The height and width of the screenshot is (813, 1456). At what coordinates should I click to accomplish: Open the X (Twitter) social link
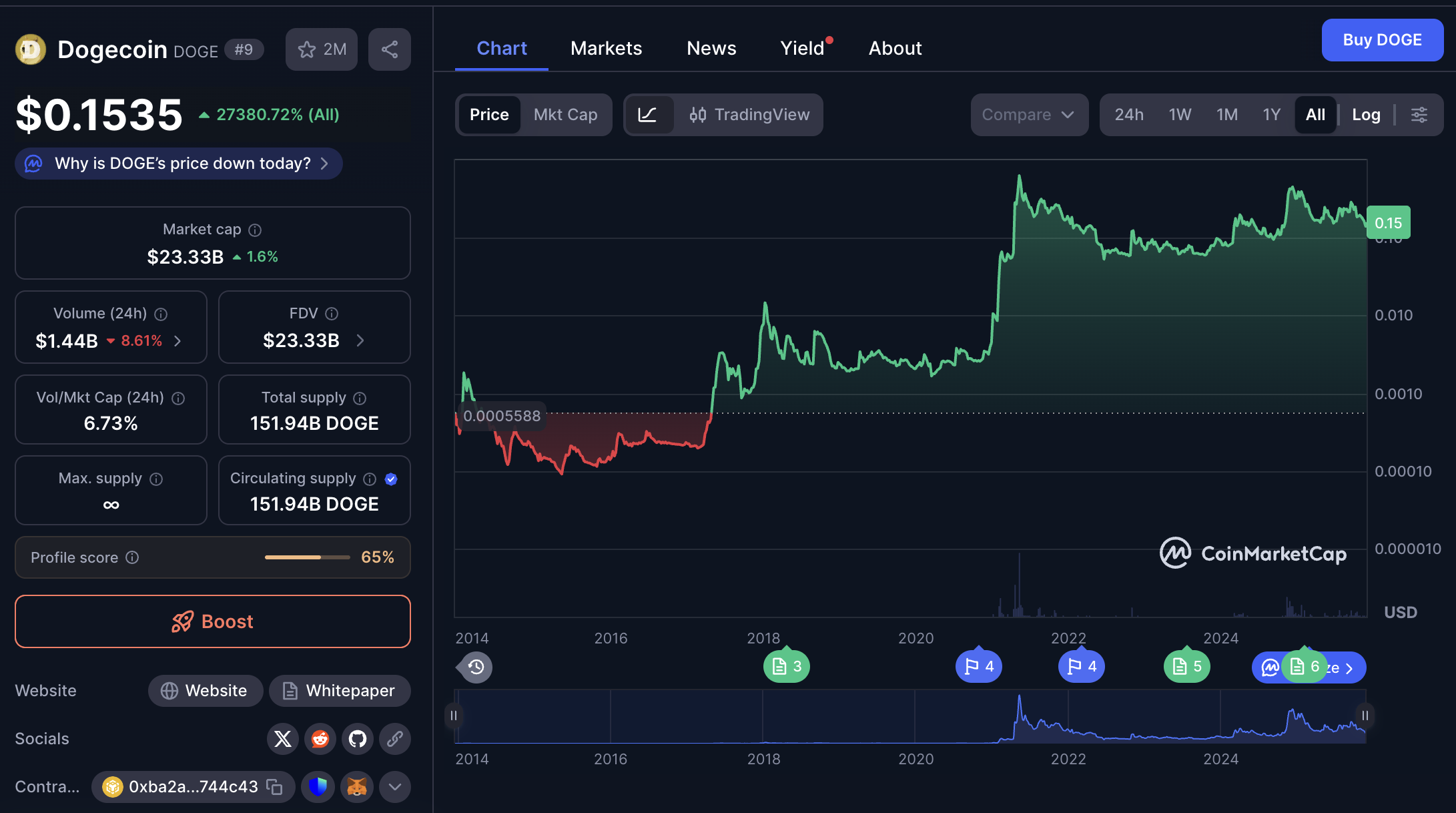[283, 739]
